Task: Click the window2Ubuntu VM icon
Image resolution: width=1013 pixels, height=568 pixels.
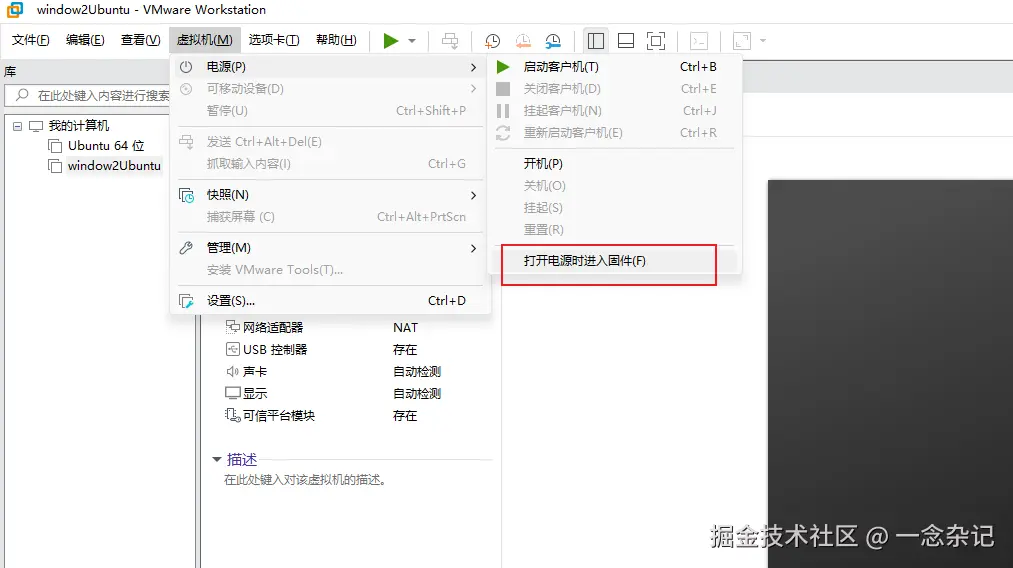Action: [55, 166]
